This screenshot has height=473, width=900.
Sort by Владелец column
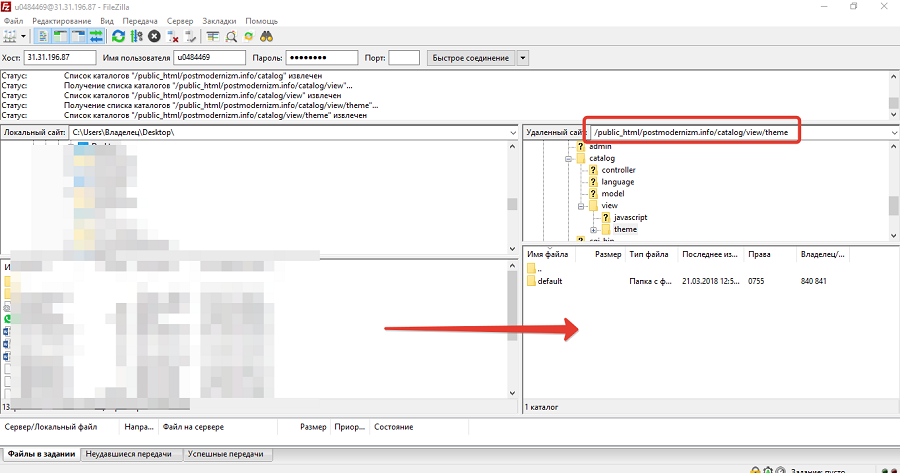823,254
